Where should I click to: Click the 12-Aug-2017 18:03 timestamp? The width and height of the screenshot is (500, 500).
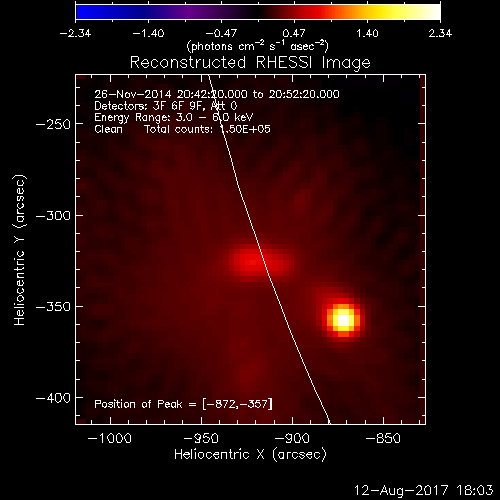click(x=423, y=490)
